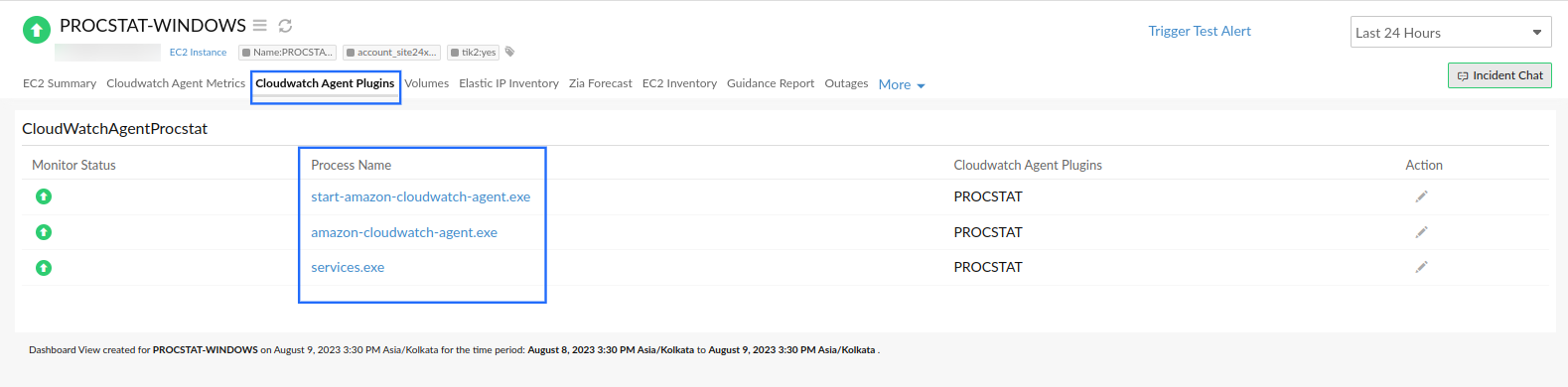This screenshot has width=1568, height=387.
Task: Edit the start-amazon-cloudwatch-agent.exe row with pencil
Action: pos(1422,196)
